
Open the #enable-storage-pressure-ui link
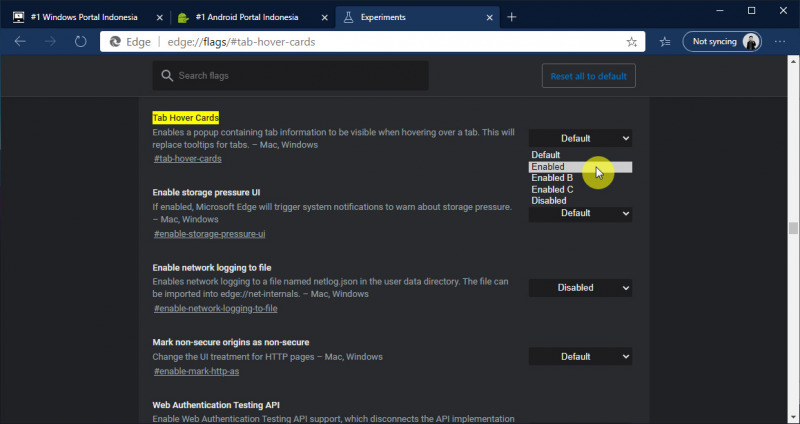[x=210, y=234]
